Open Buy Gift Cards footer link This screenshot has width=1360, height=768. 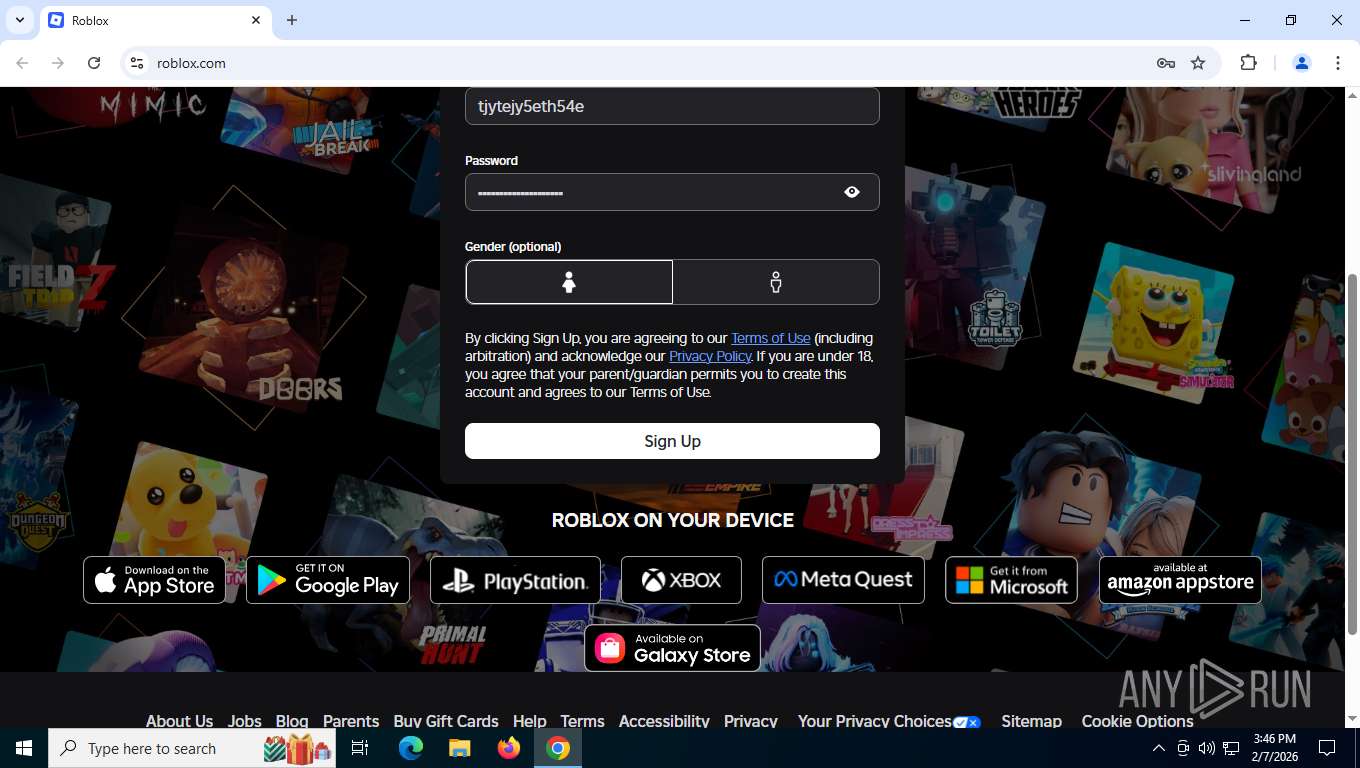446,720
